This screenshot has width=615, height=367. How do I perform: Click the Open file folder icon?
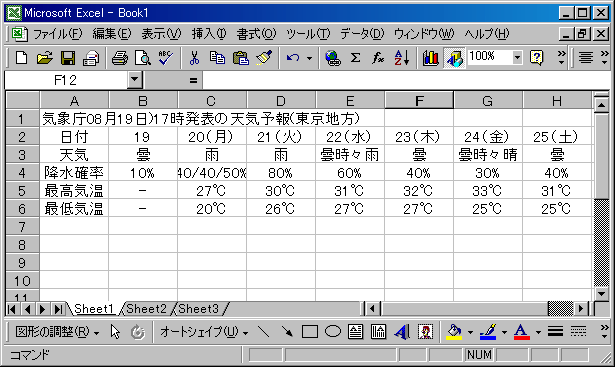(x=44, y=58)
